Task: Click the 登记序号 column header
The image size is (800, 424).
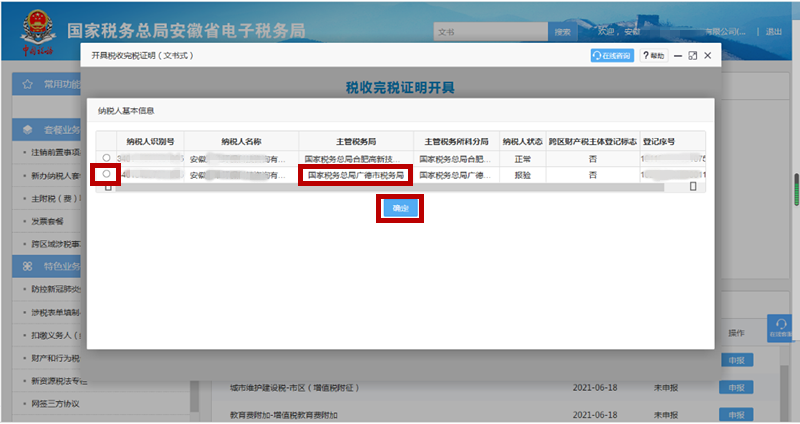Action: (659, 141)
